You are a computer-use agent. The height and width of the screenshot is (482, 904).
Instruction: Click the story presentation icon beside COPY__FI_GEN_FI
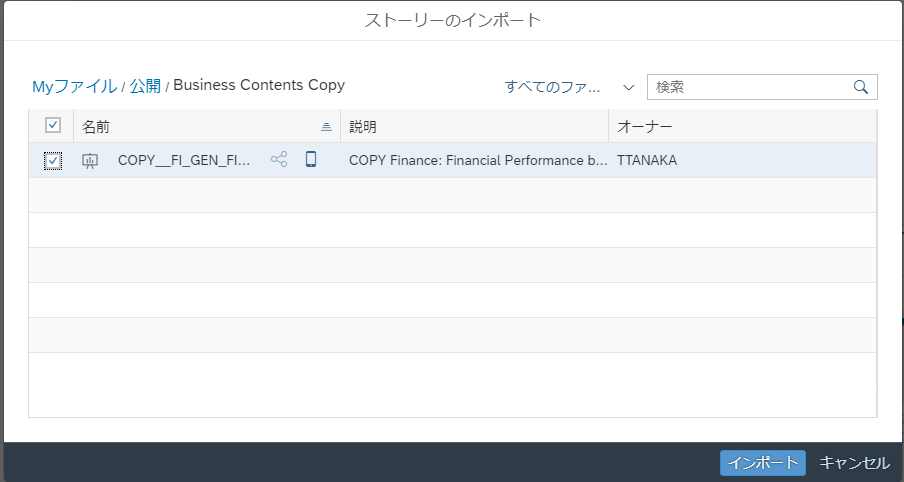click(90, 160)
